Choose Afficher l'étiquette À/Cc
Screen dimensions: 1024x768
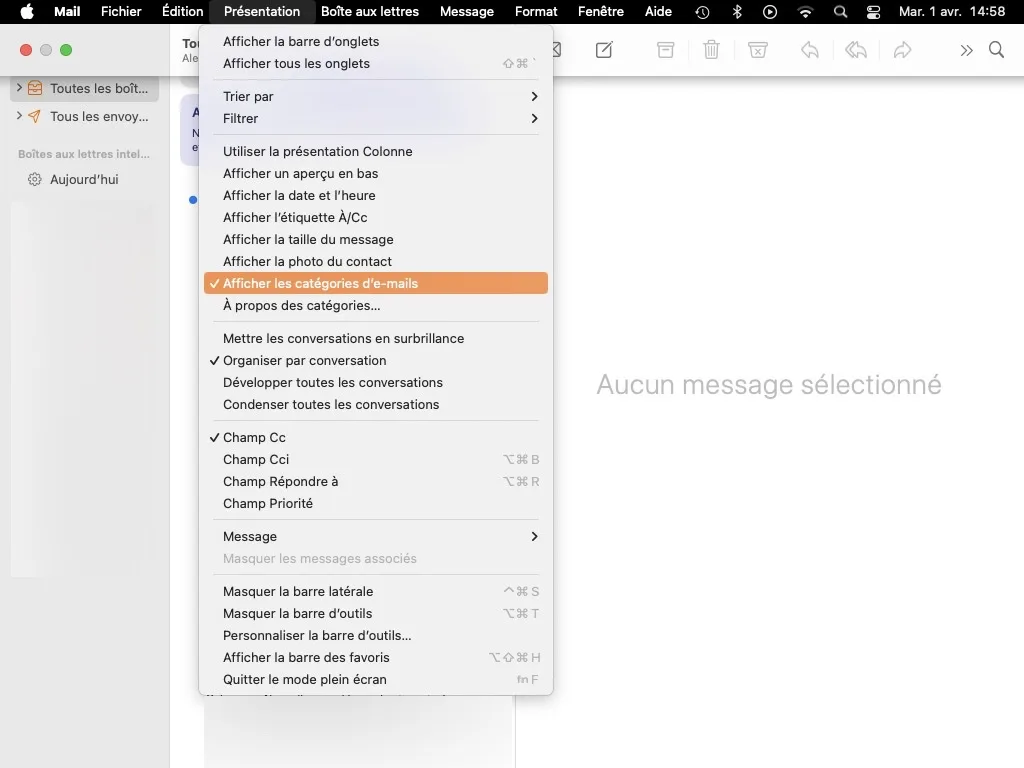[376, 217]
